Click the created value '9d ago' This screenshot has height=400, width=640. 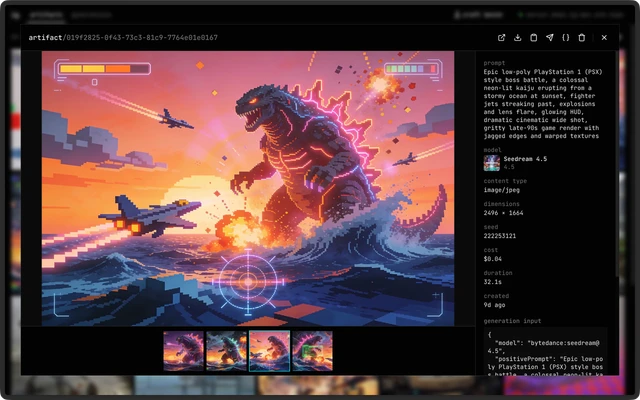pos(494,305)
